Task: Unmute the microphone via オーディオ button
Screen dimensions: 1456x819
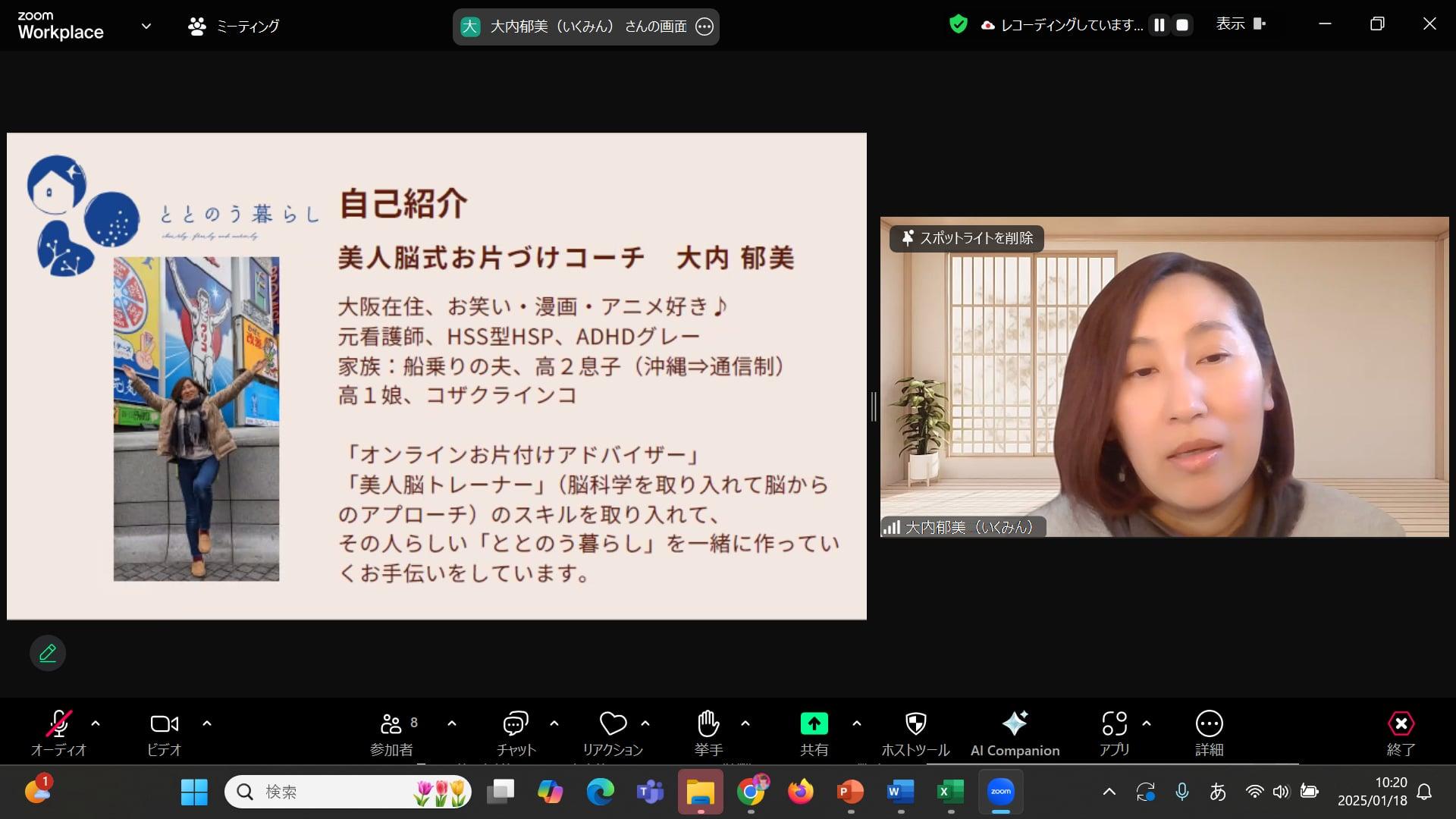Action: (x=59, y=731)
